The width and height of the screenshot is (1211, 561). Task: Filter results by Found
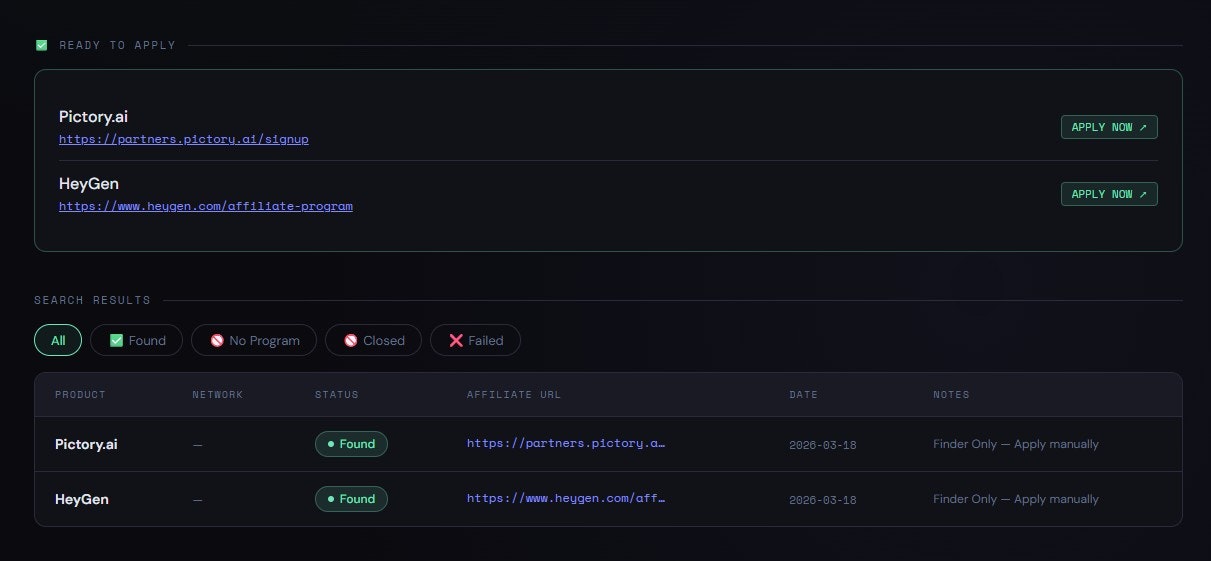tap(137, 340)
